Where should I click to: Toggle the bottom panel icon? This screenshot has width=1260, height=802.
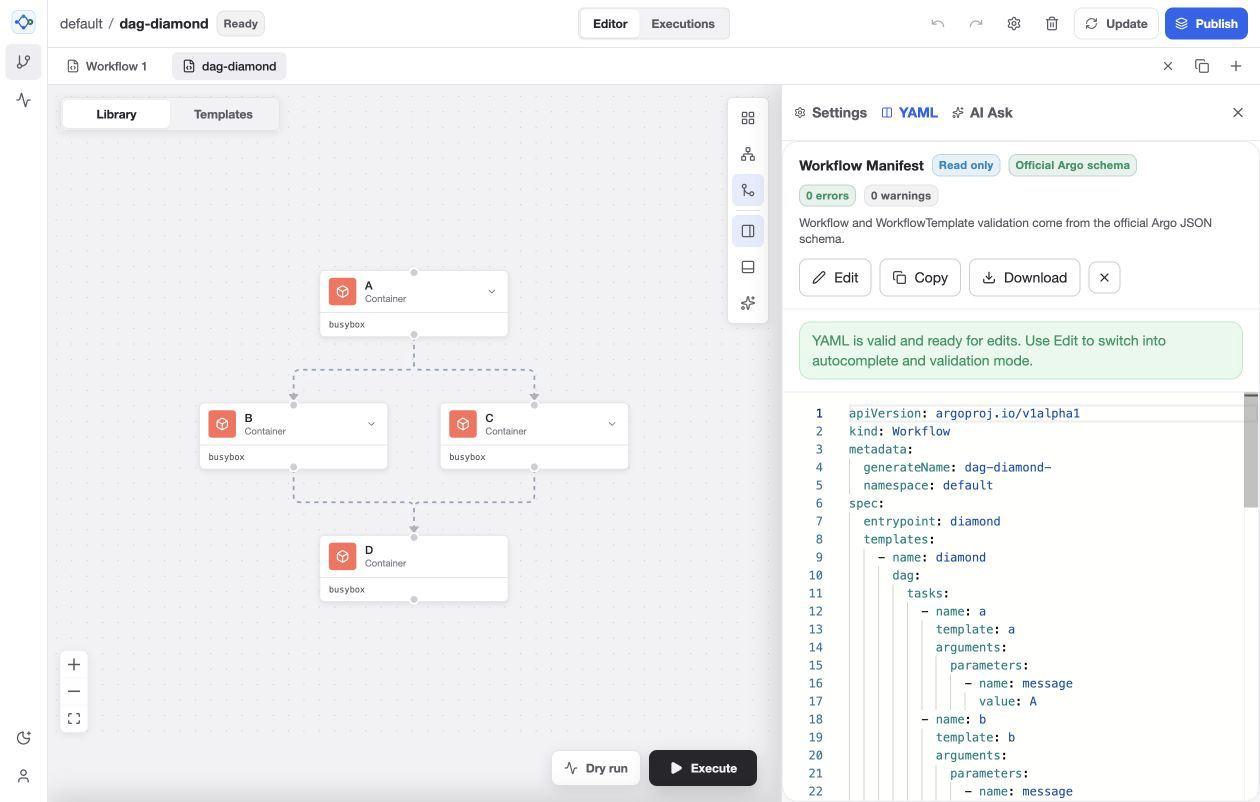click(748, 267)
